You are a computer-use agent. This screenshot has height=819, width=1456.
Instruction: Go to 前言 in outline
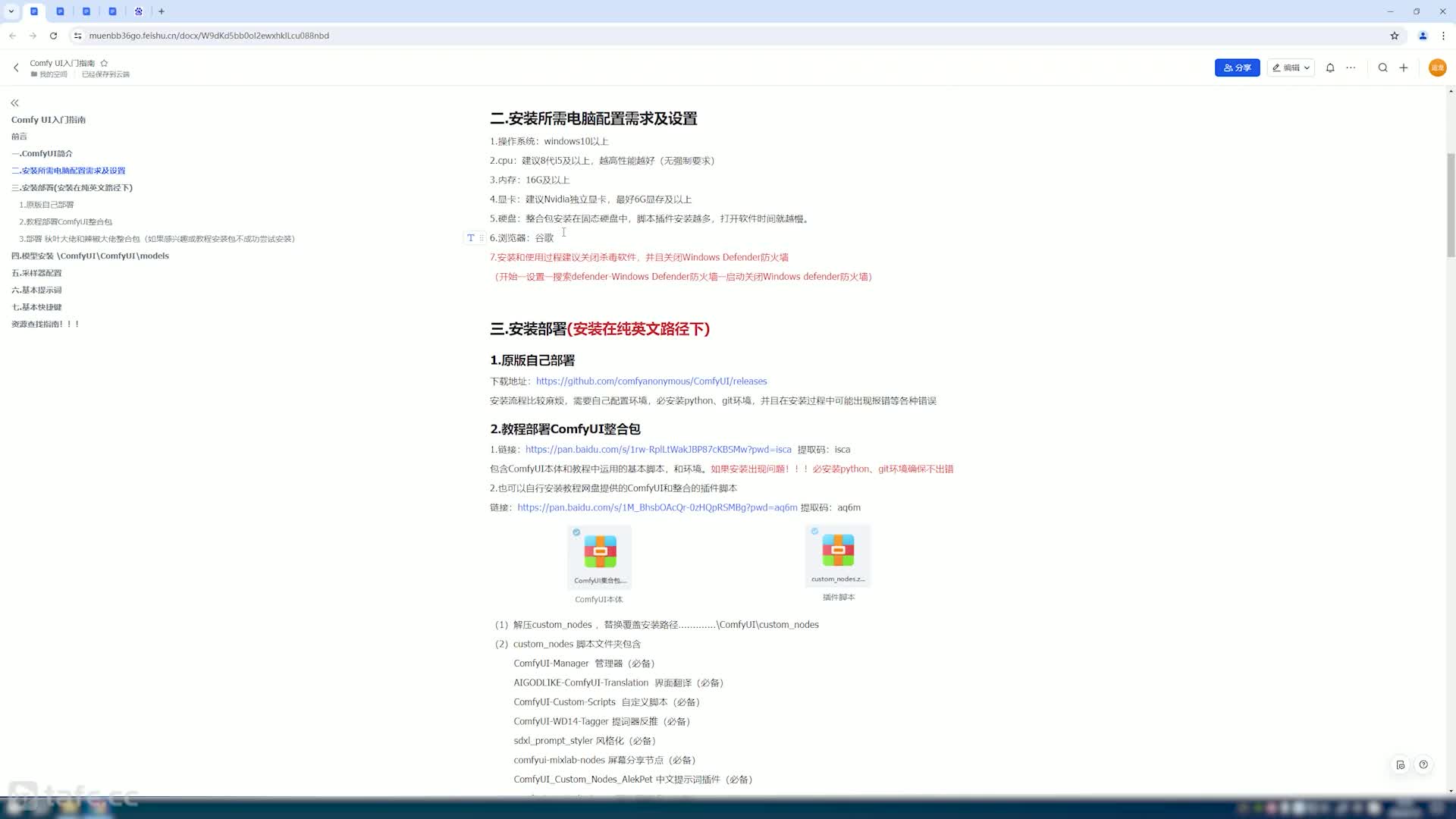pos(19,136)
